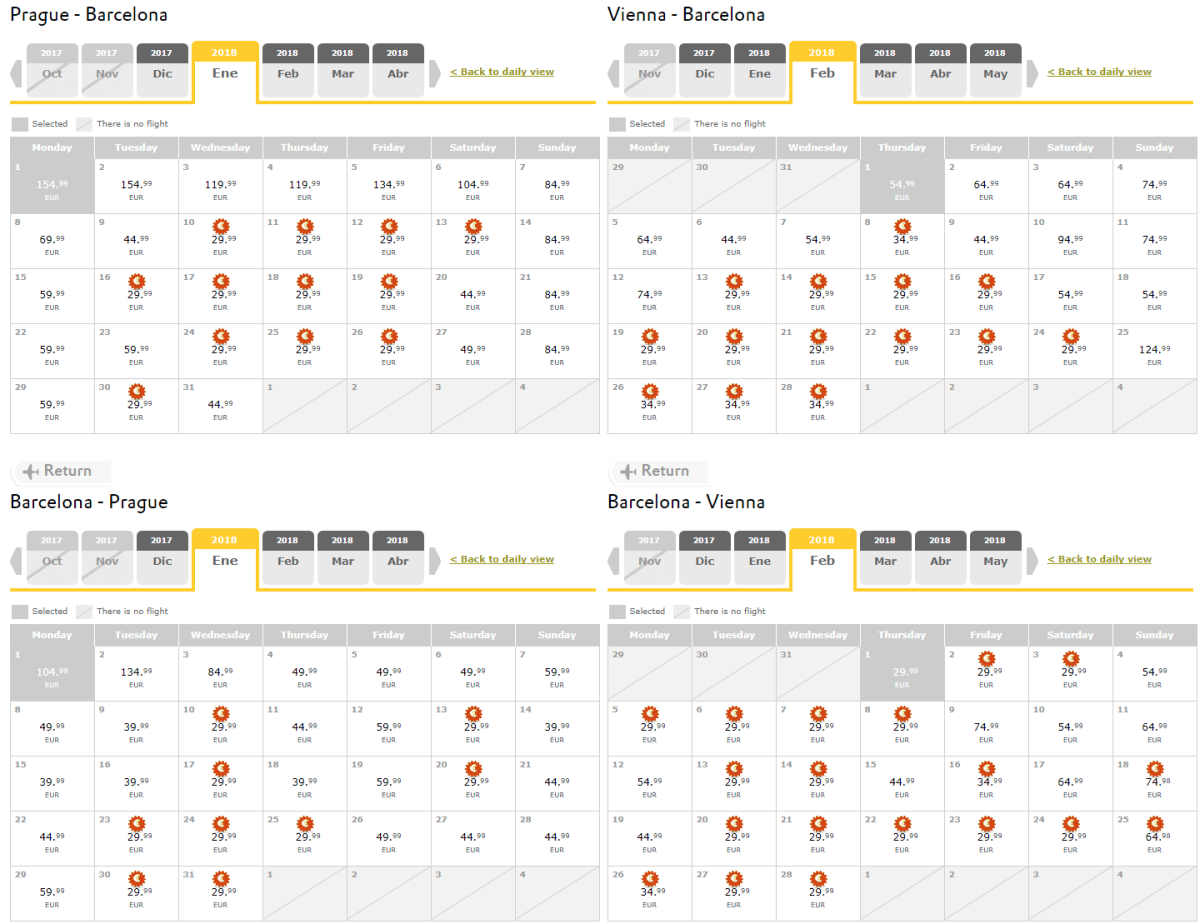Viewport: 1200px width, 924px height.
Task: Click promo badge on February 2, Barcelona - Vienna
Action: [x=986, y=658]
